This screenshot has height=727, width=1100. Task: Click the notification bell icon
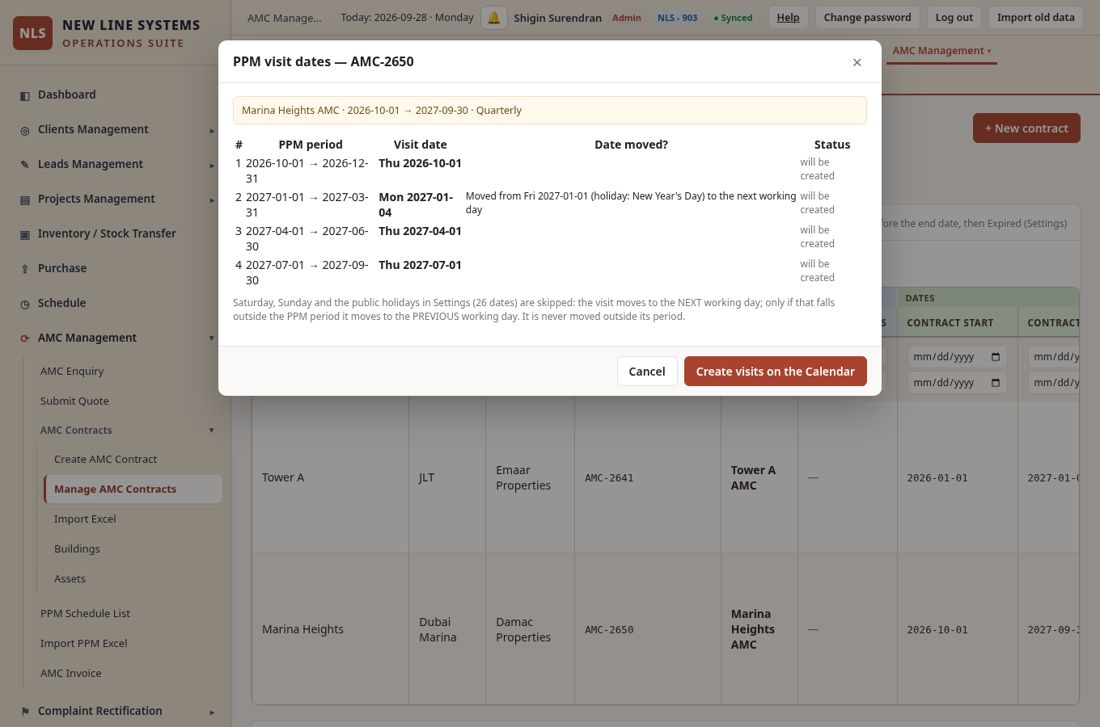tap(494, 18)
